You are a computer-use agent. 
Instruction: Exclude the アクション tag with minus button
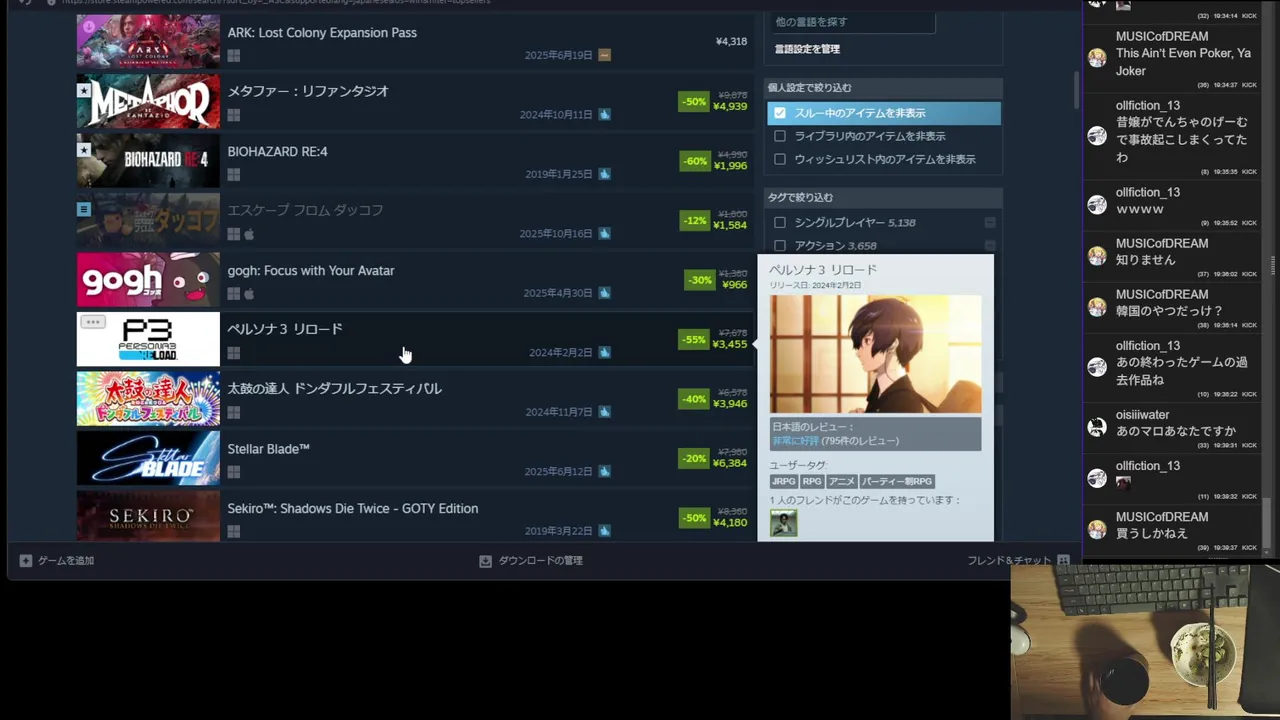click(x=990, y=245)
